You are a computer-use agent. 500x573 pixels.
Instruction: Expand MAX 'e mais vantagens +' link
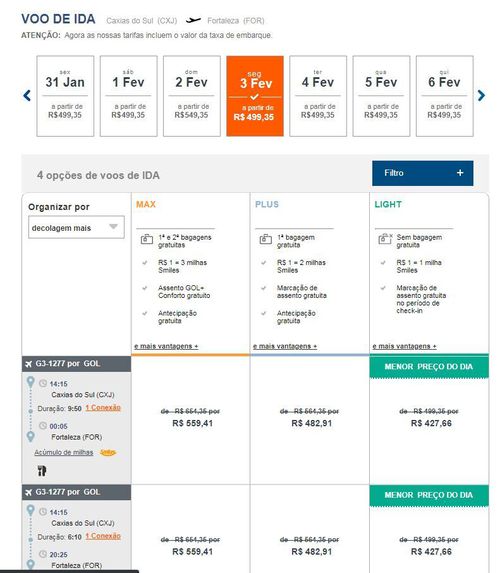click(166, 346)
